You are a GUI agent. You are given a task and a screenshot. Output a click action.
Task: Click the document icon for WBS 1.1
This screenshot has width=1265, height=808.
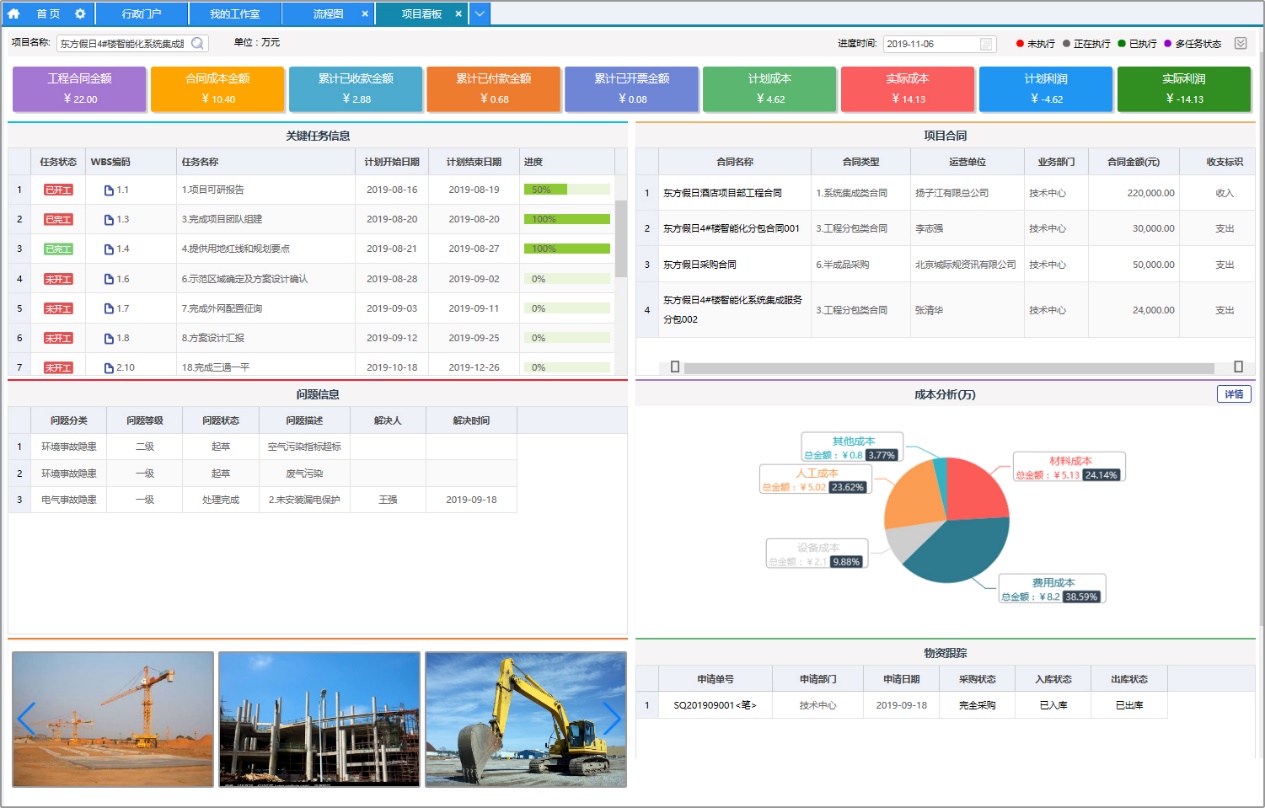click(109, 190)
